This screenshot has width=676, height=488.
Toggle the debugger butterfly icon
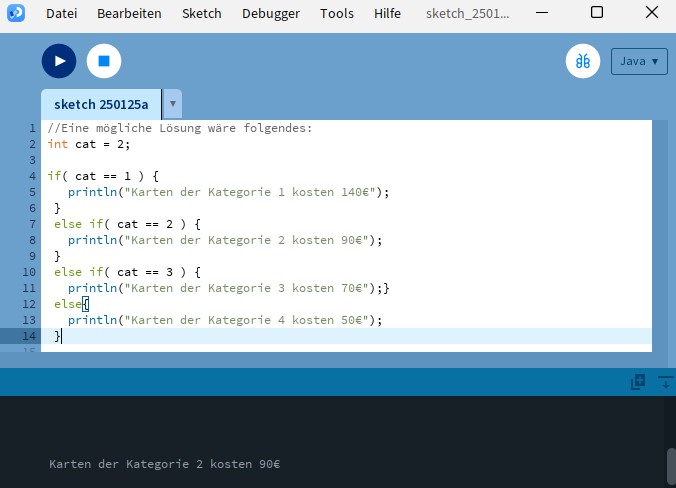tap(582, 61)
